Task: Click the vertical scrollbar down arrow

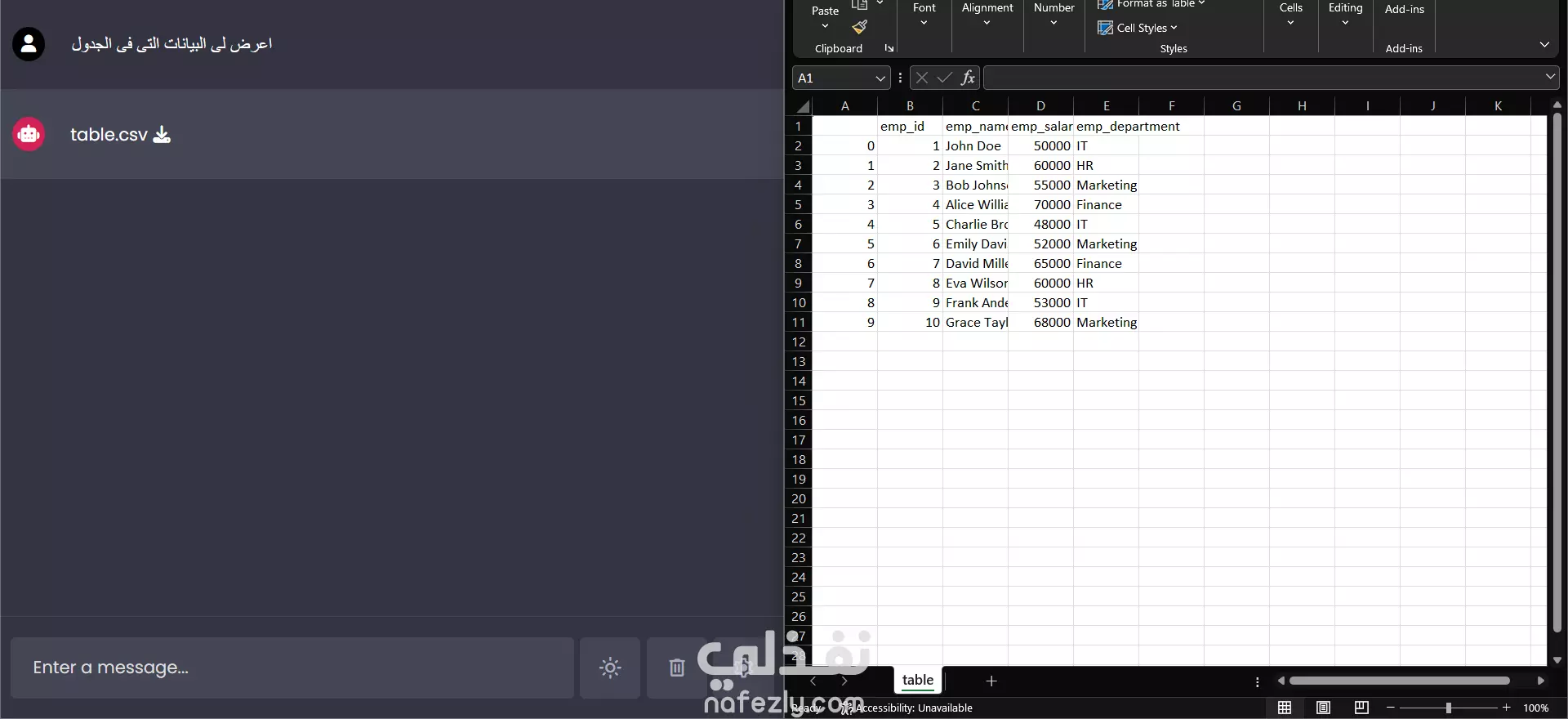Action: [1557, 659]
